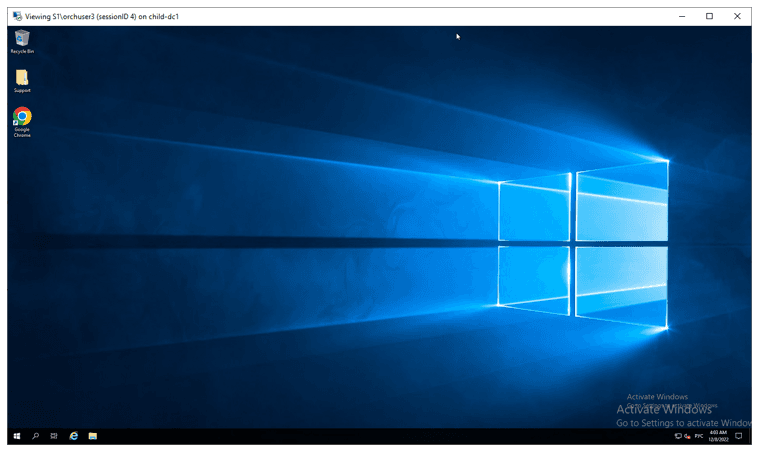Open the Windows Start menu
This screenshot has width=758, height=453.
17,436
